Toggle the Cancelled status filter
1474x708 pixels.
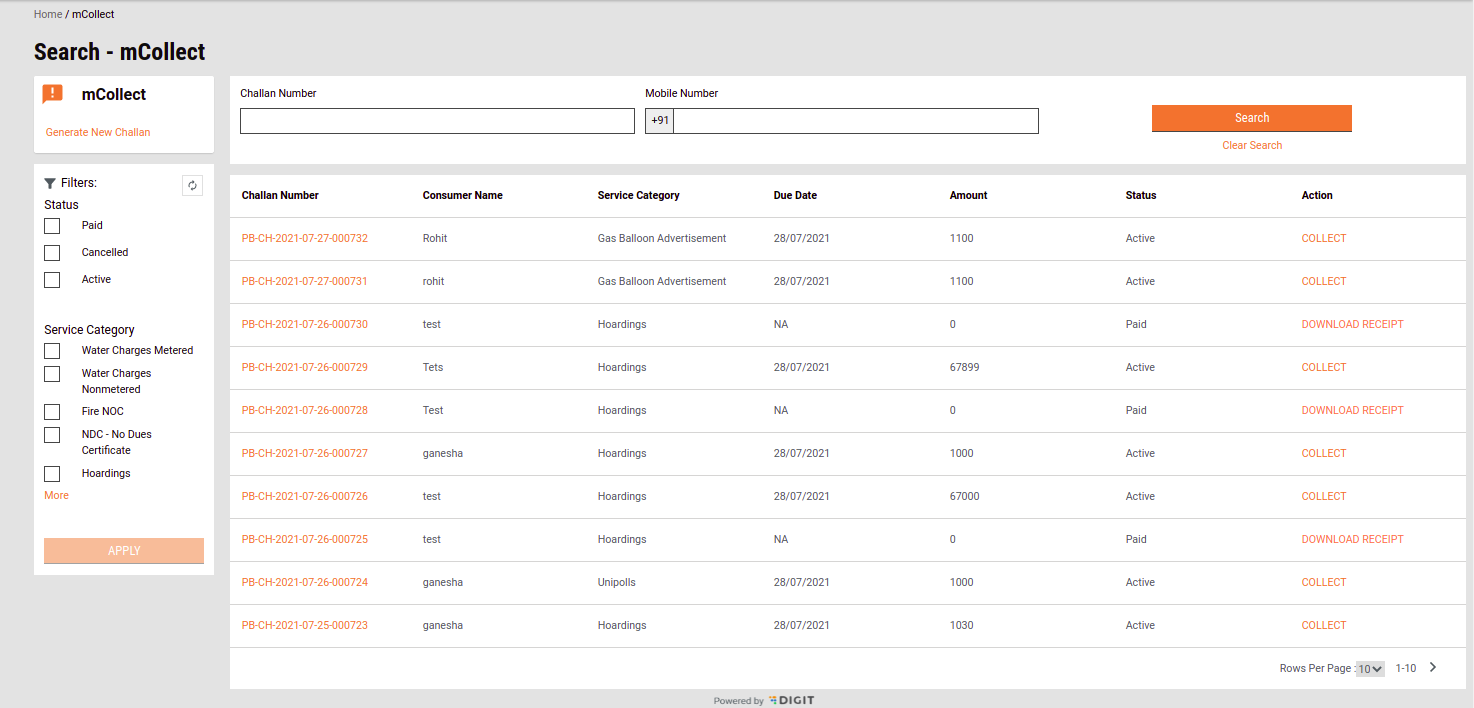coord(52,253)
